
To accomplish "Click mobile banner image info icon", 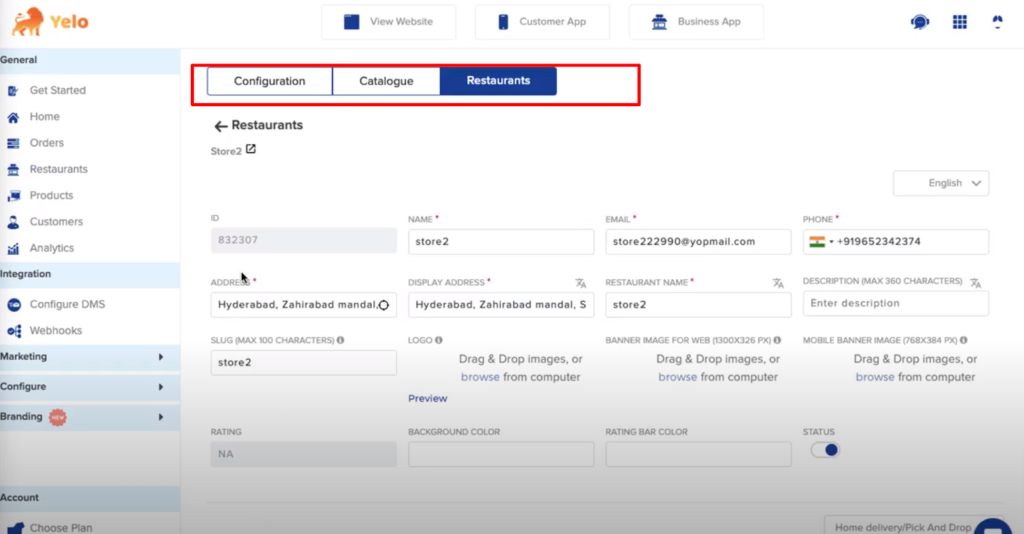I will click(964, 340).
